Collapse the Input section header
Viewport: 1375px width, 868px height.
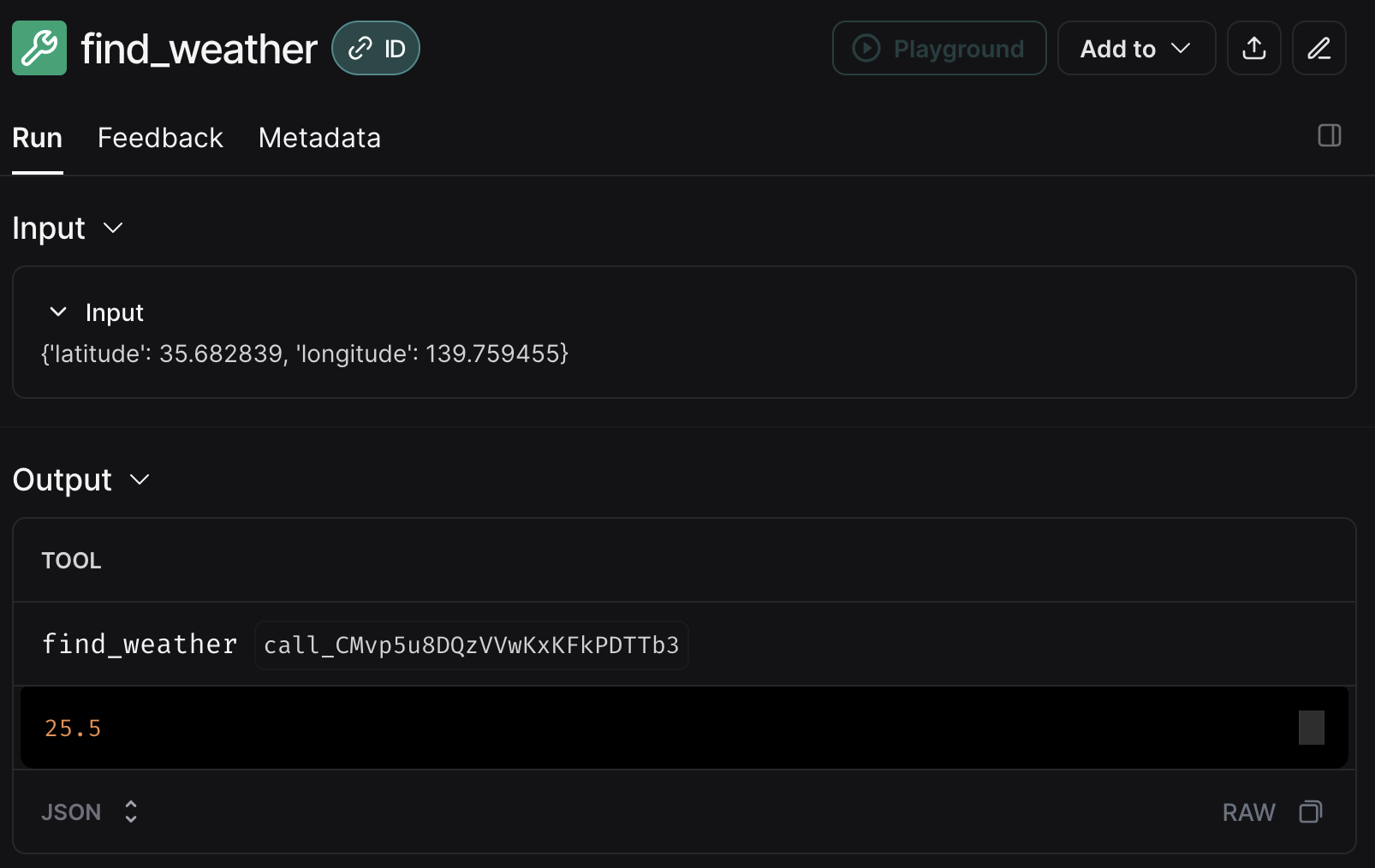tap(68, 229)
